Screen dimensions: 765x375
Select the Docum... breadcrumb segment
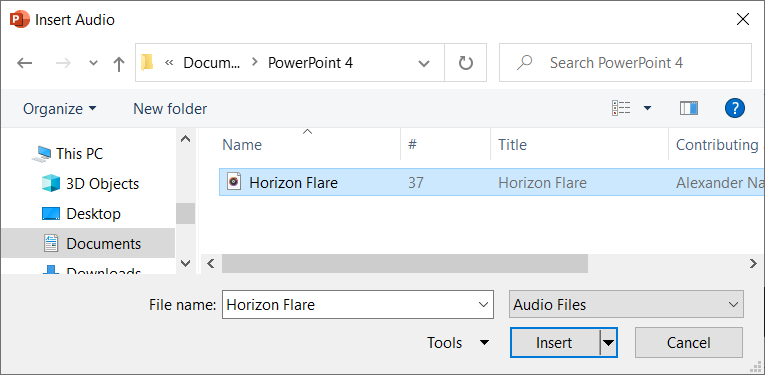pos(212,62)
